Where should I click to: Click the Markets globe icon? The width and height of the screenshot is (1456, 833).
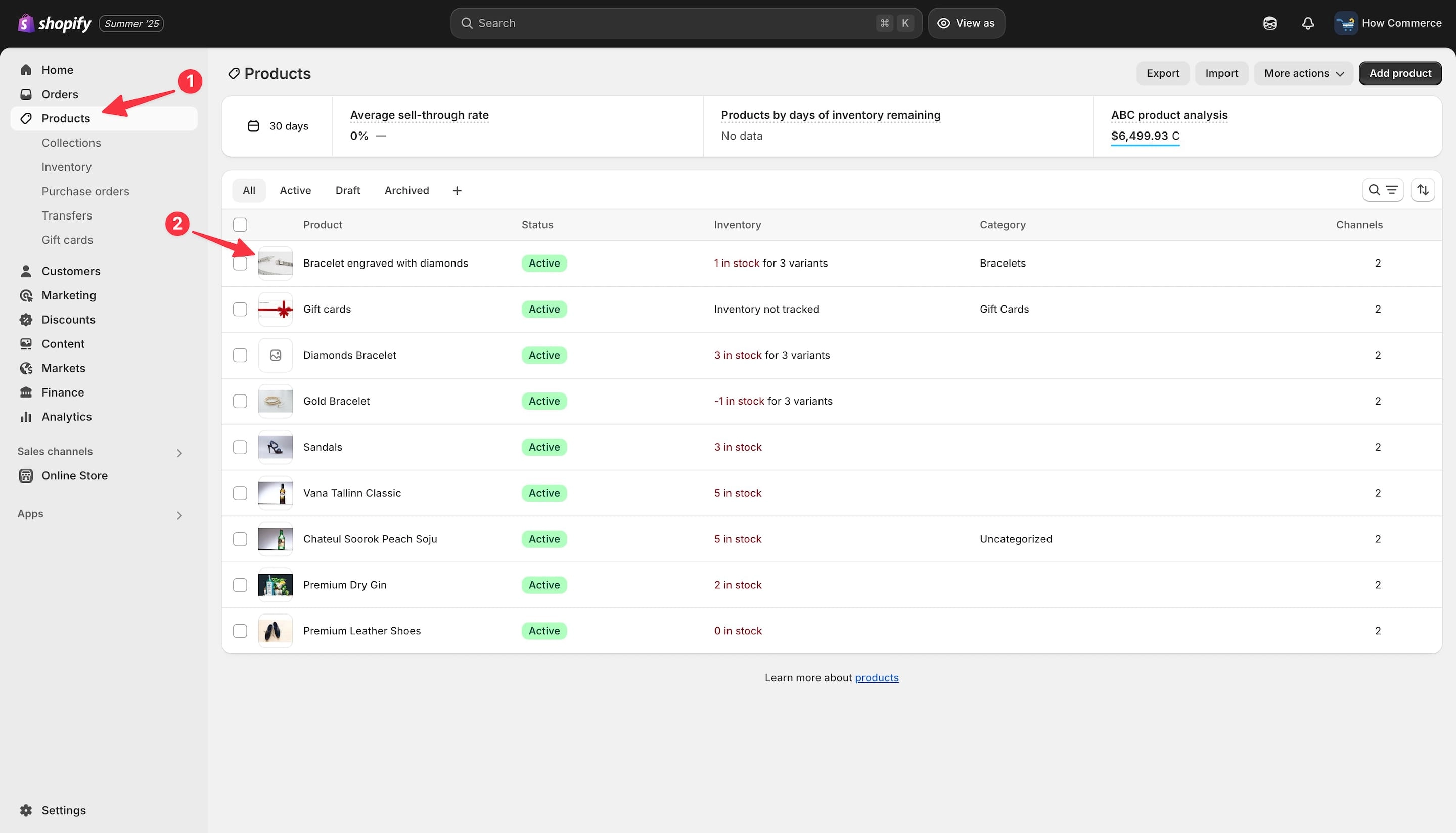click(x=26, y=368)
